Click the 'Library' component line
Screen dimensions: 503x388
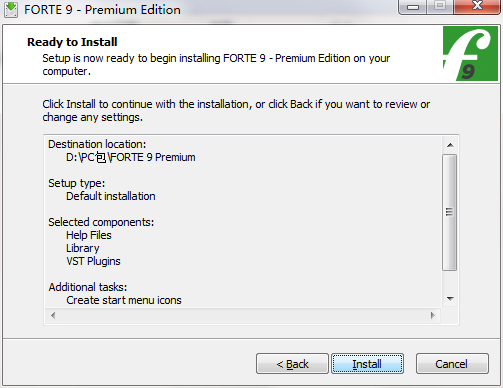[x=83, y=248]
